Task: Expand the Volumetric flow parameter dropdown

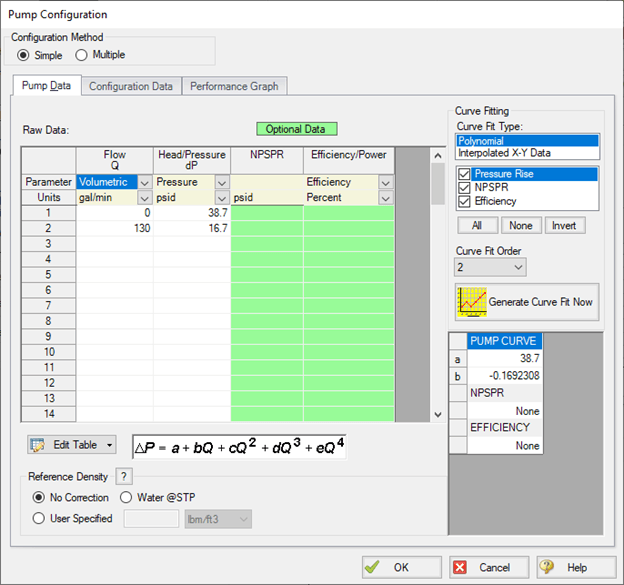Action: pos(144,182)
